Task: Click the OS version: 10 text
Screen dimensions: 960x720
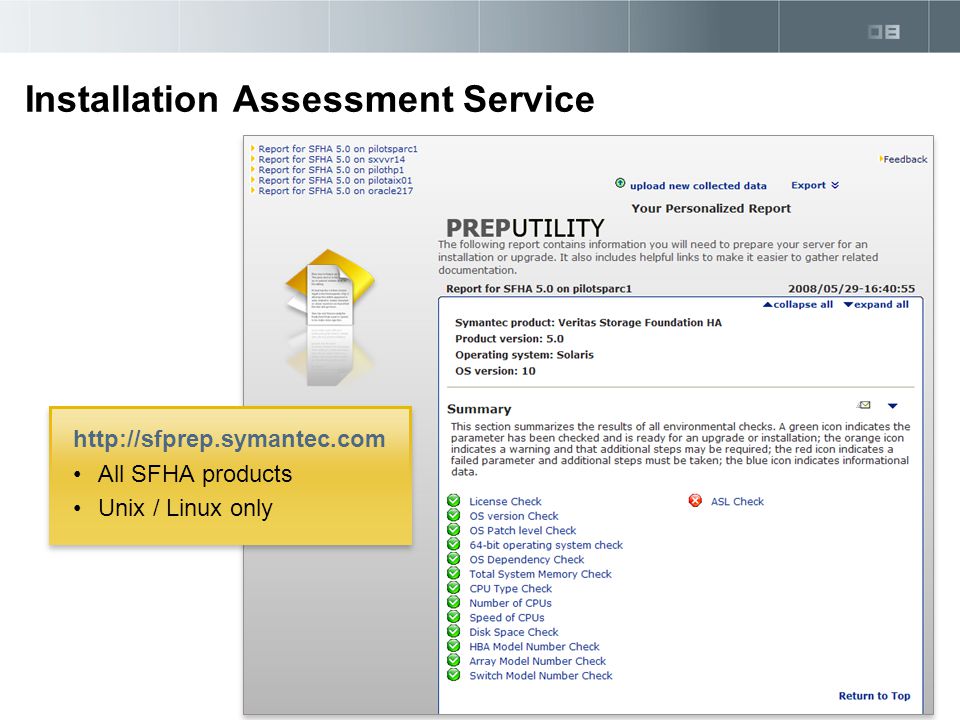Action: tap(495, 370)
